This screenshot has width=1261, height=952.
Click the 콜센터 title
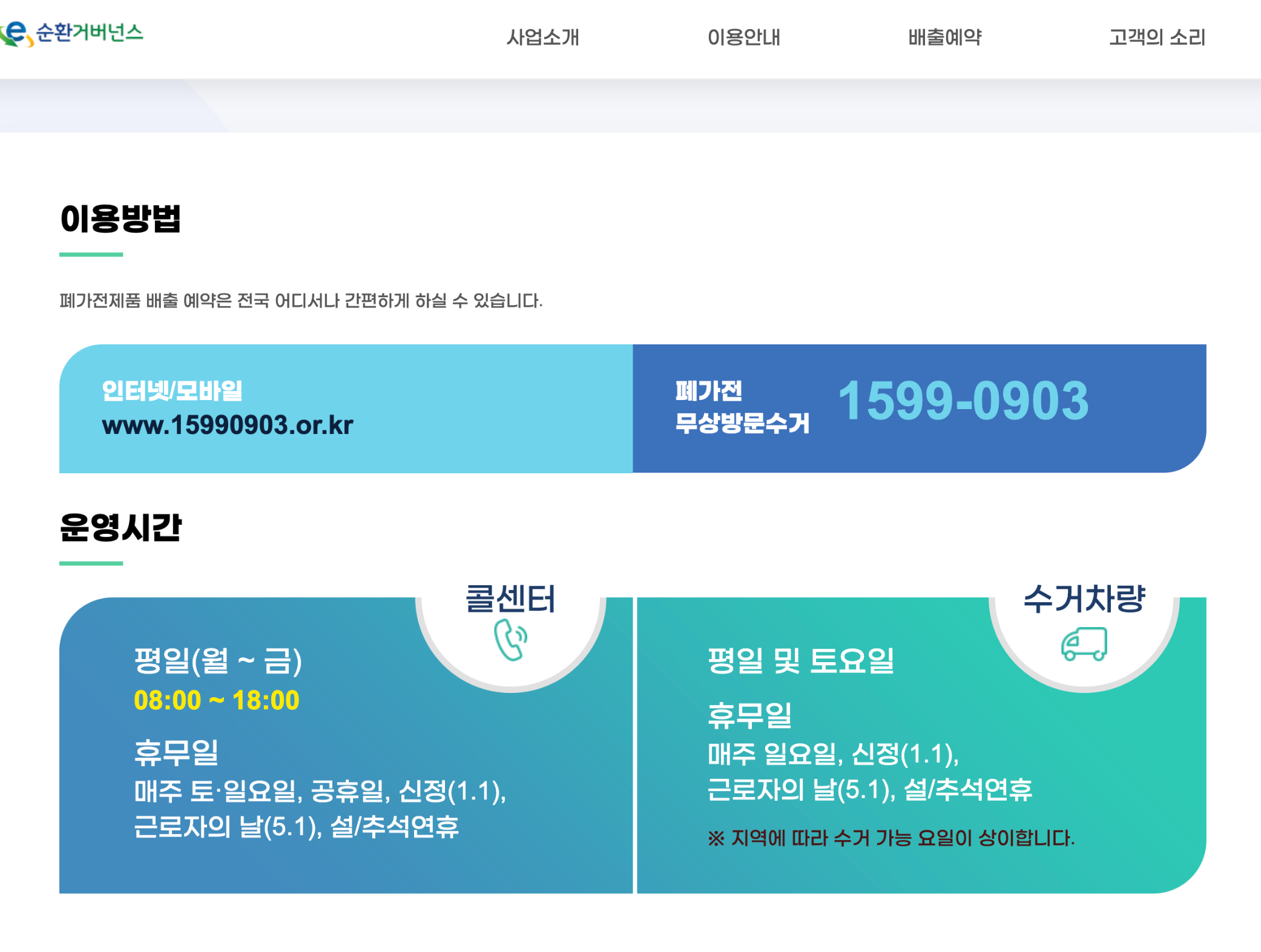coord(510,599)
